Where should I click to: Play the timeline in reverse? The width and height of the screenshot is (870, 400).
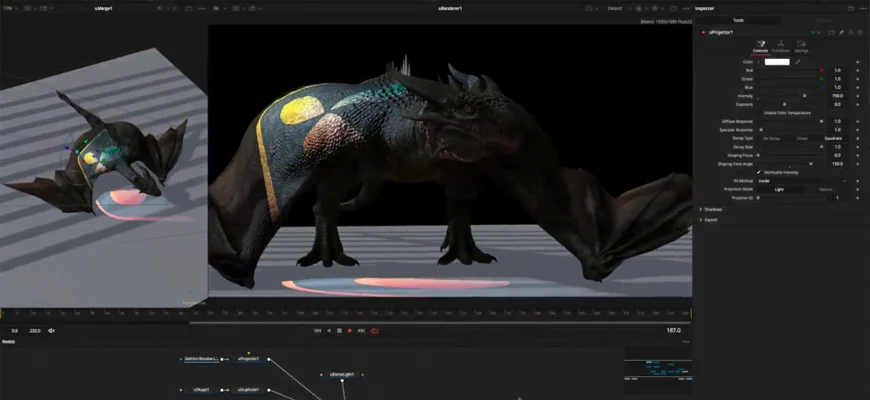328,331
